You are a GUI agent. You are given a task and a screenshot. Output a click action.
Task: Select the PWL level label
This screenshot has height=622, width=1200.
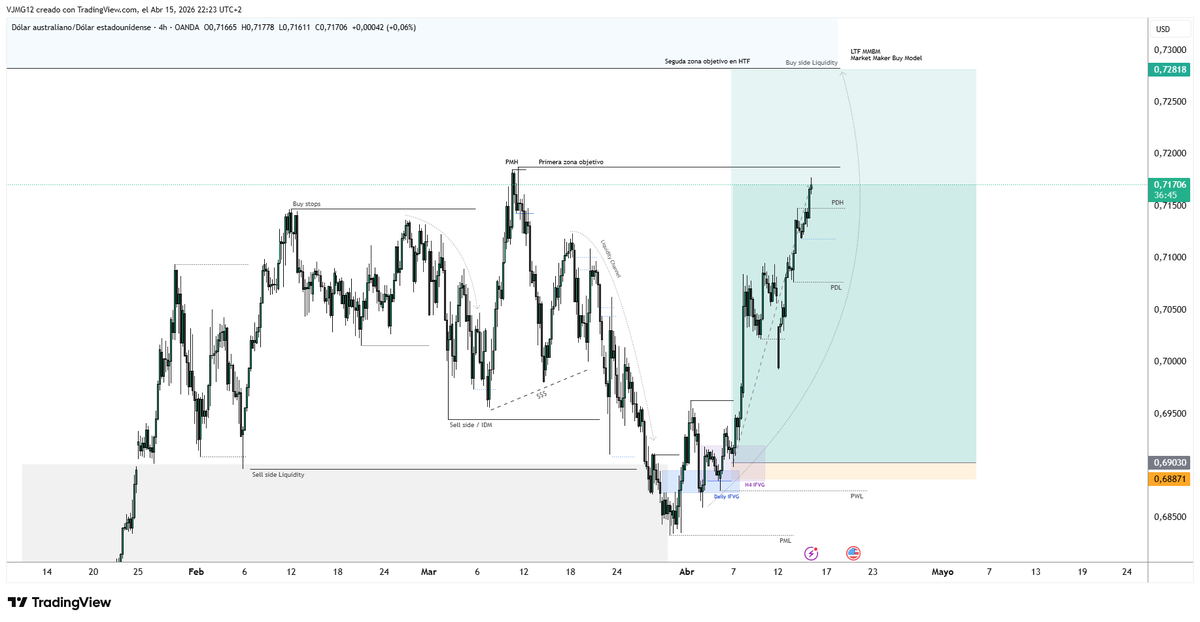point(857,496)
